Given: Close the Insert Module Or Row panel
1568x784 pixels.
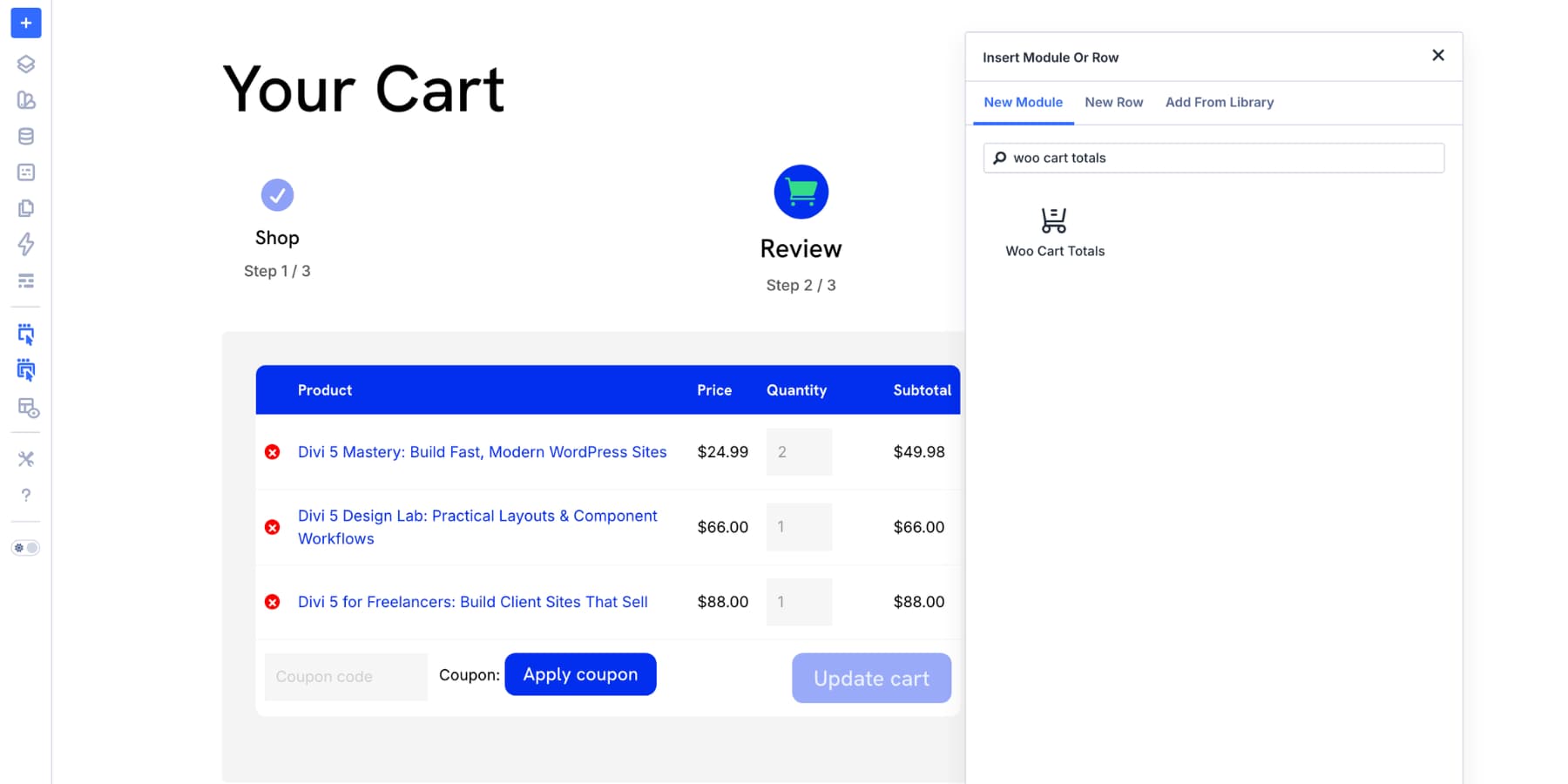Looking at the screenshot, I should pos(1438,55).
